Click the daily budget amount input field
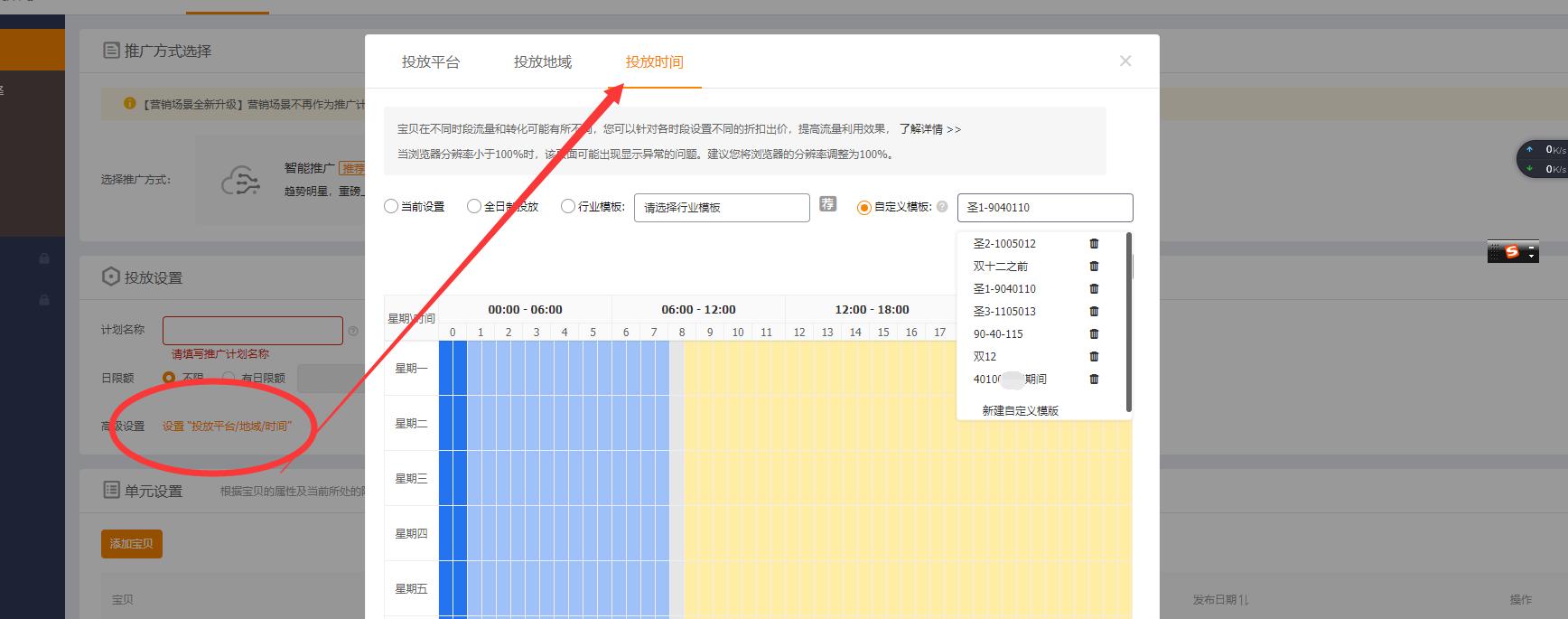 [x=331, y=378]
